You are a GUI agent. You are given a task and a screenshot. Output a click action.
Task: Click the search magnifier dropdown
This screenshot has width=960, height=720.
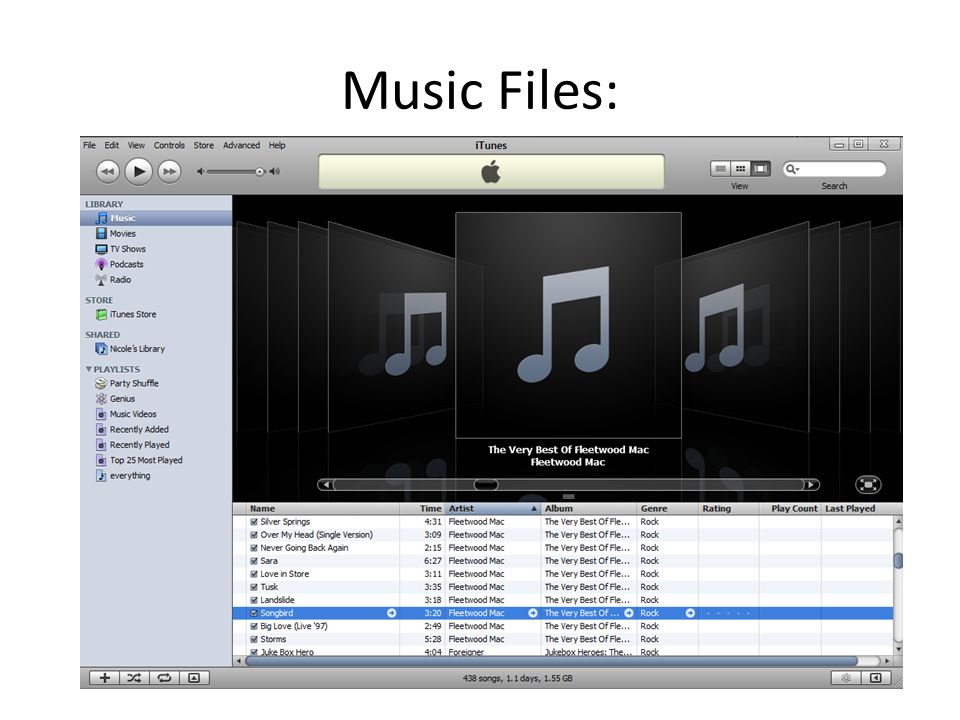[x=793, y=169]
